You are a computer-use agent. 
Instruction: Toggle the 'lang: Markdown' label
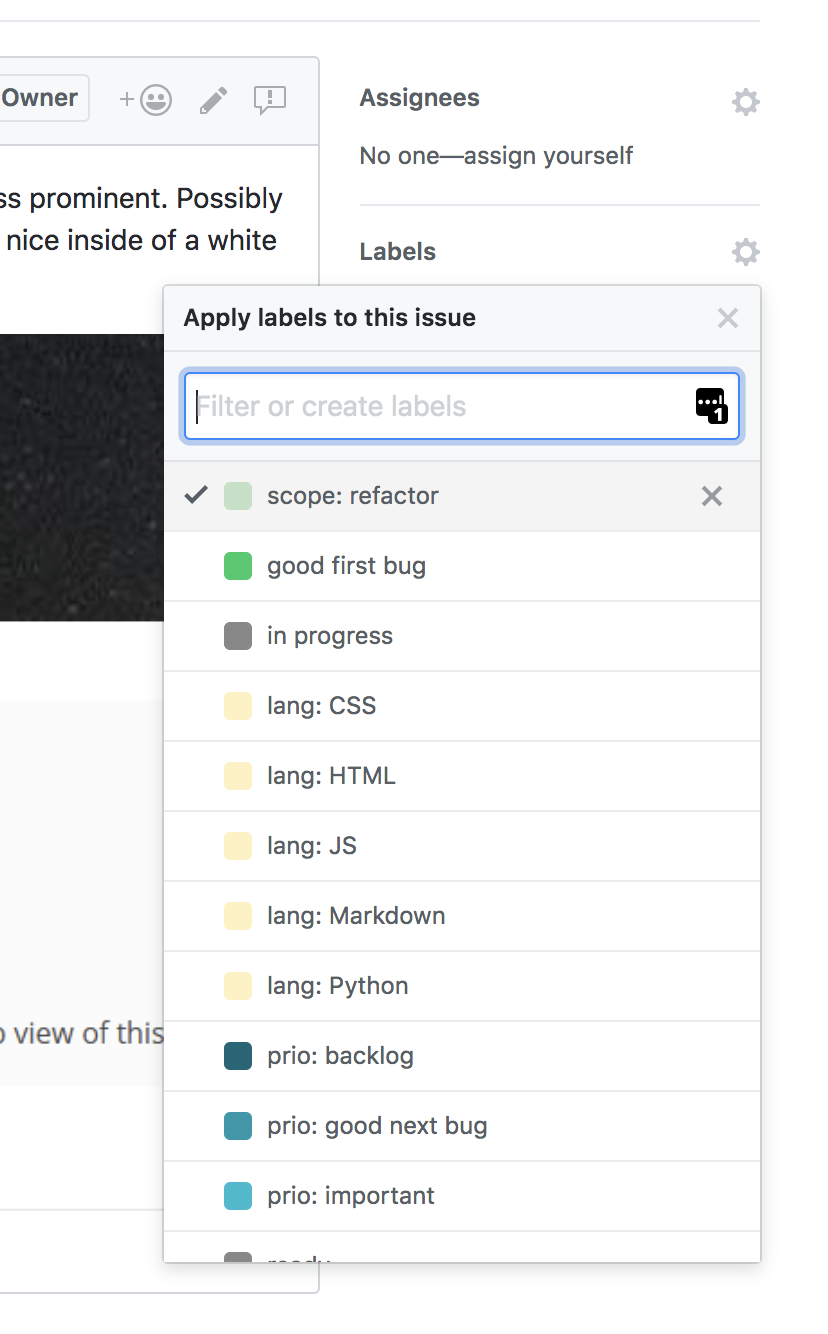[355, 916]
